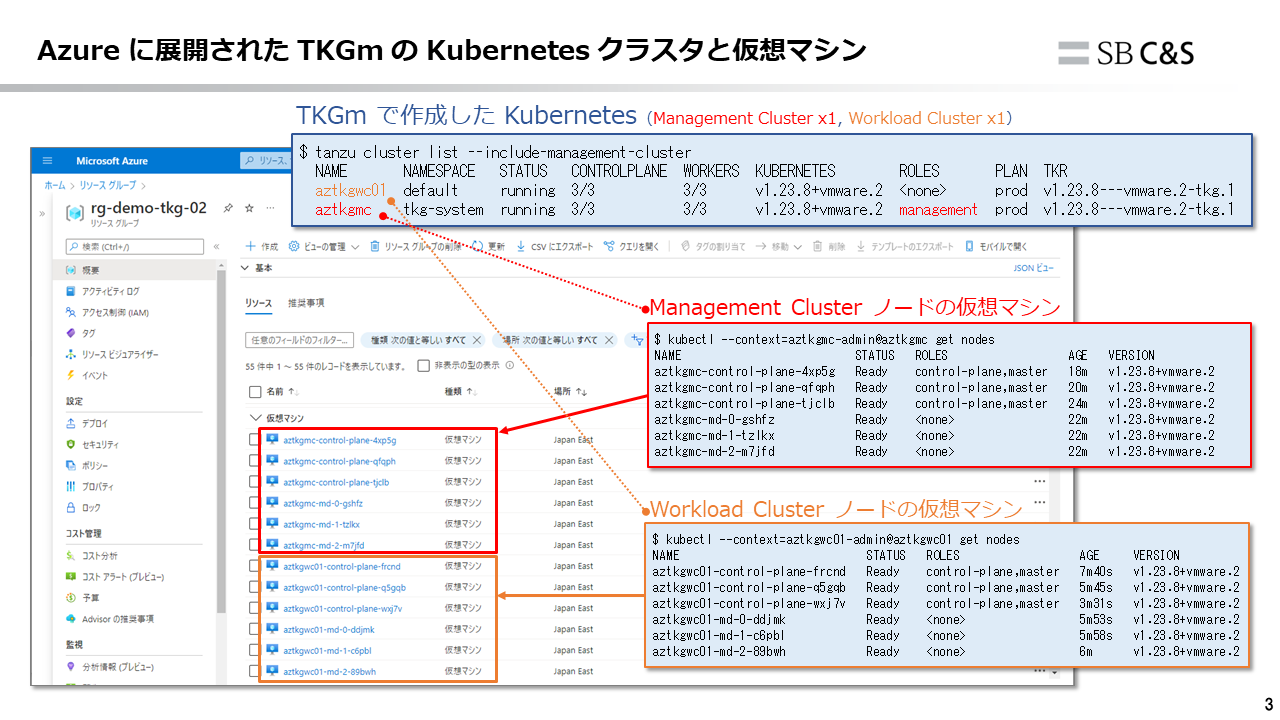Sort by the 場所 column header
The height and width of the screenshot is (720, 1280).
(570, 392)
